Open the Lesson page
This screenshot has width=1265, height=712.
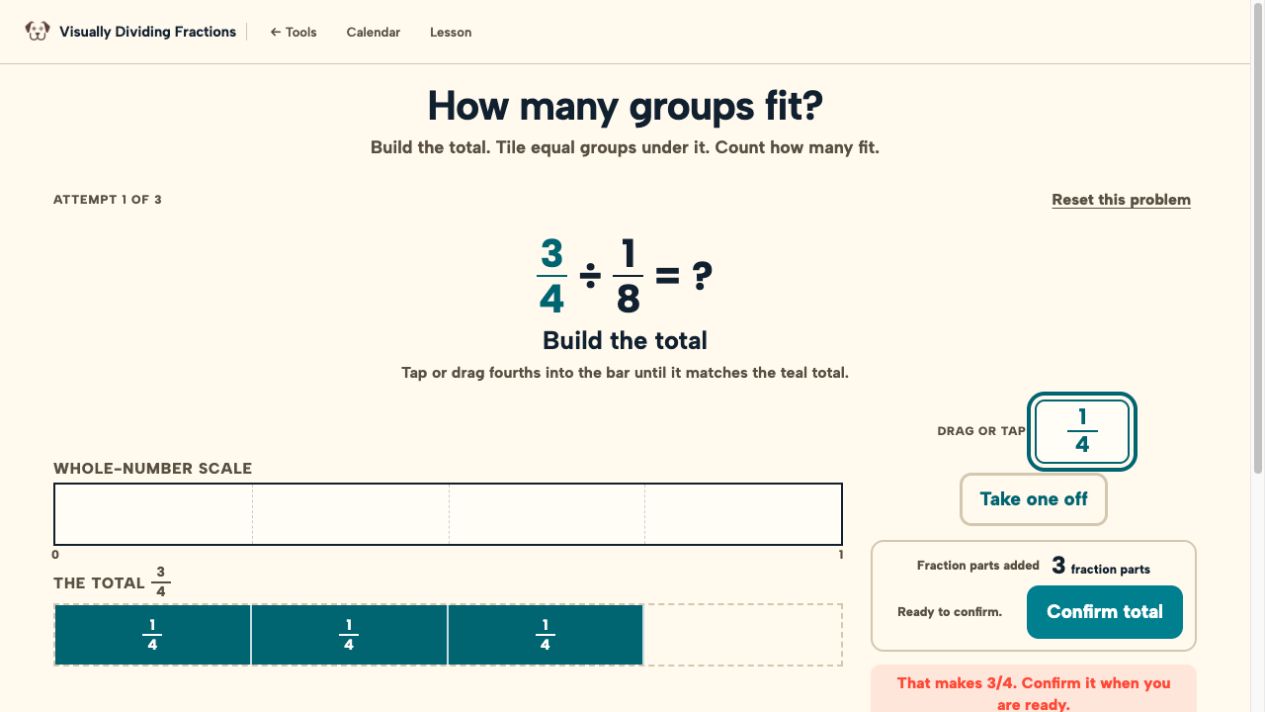click(451, 32)
